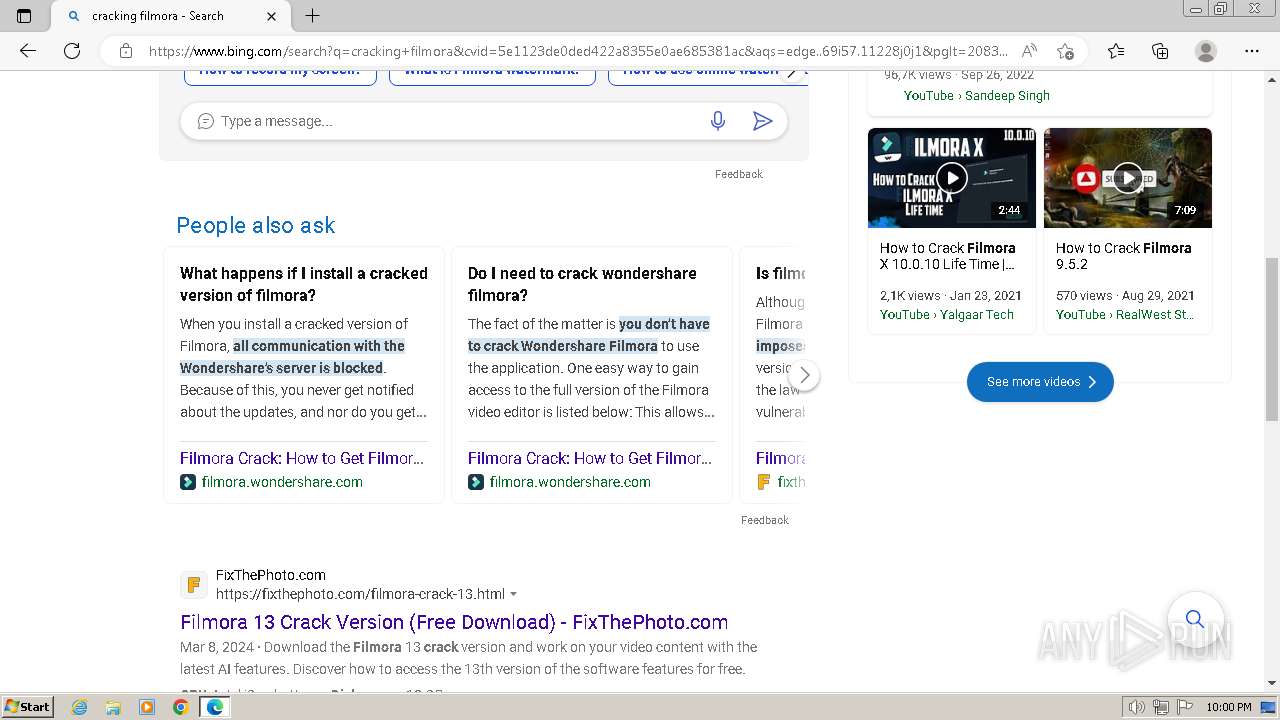The width and height of the screenshot is (1280, 720).
Task: Play How to Crack Filmora X video
Action: click(x=952, y=178)
